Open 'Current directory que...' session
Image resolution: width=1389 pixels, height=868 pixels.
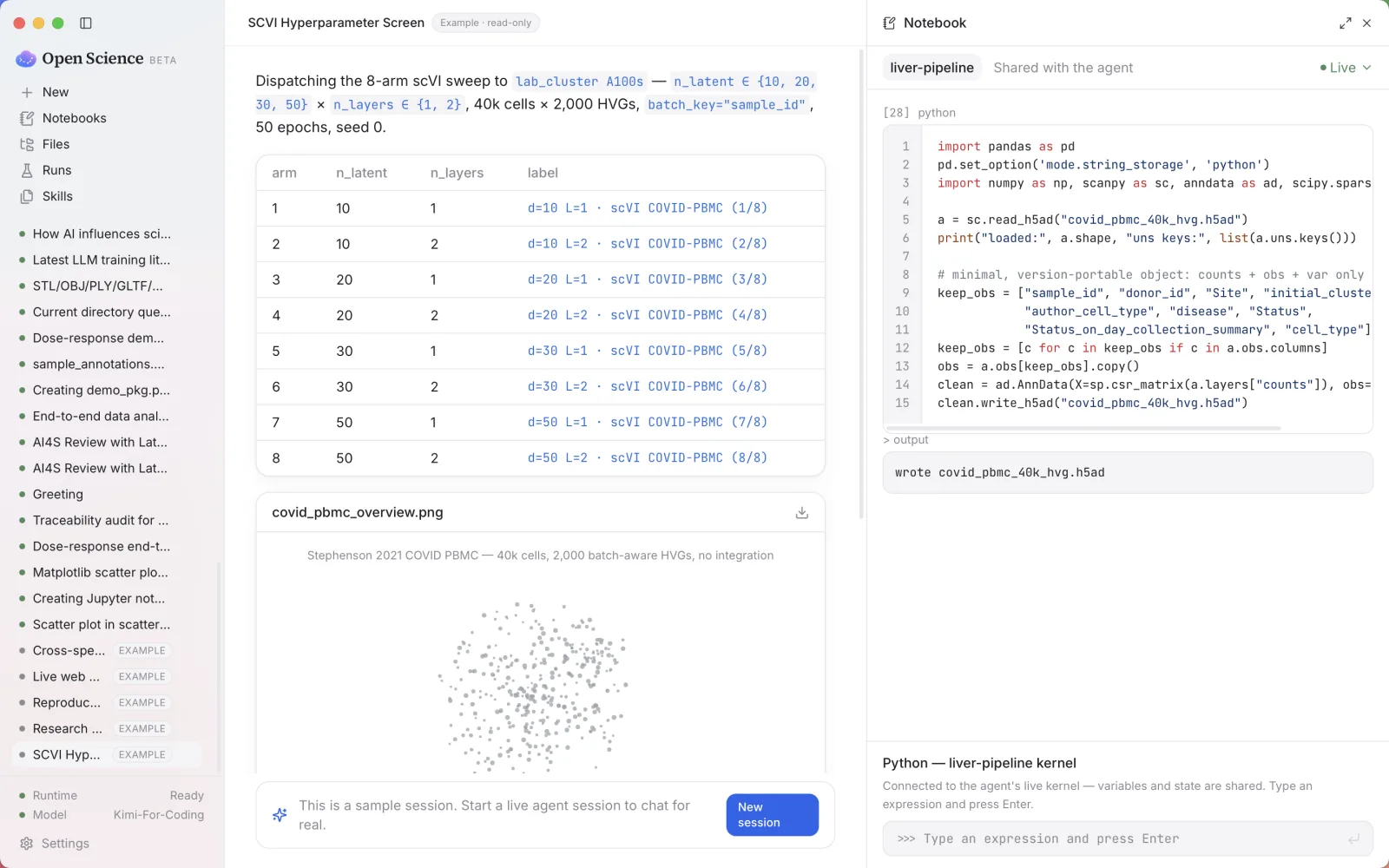click(102, 312)
